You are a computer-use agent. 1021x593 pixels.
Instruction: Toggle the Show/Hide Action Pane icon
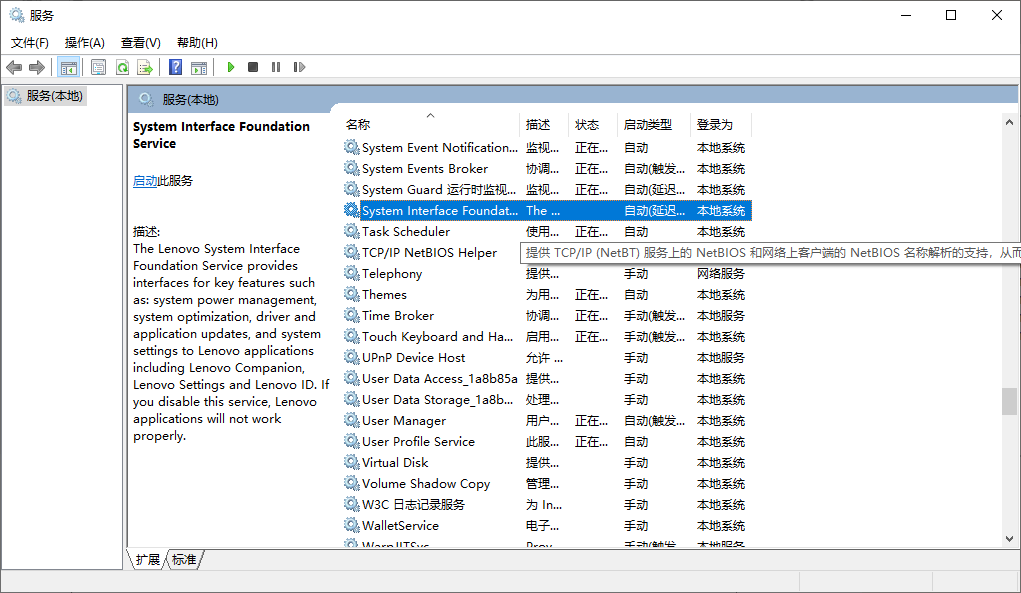pyautogui.click(x=200, y=67)
